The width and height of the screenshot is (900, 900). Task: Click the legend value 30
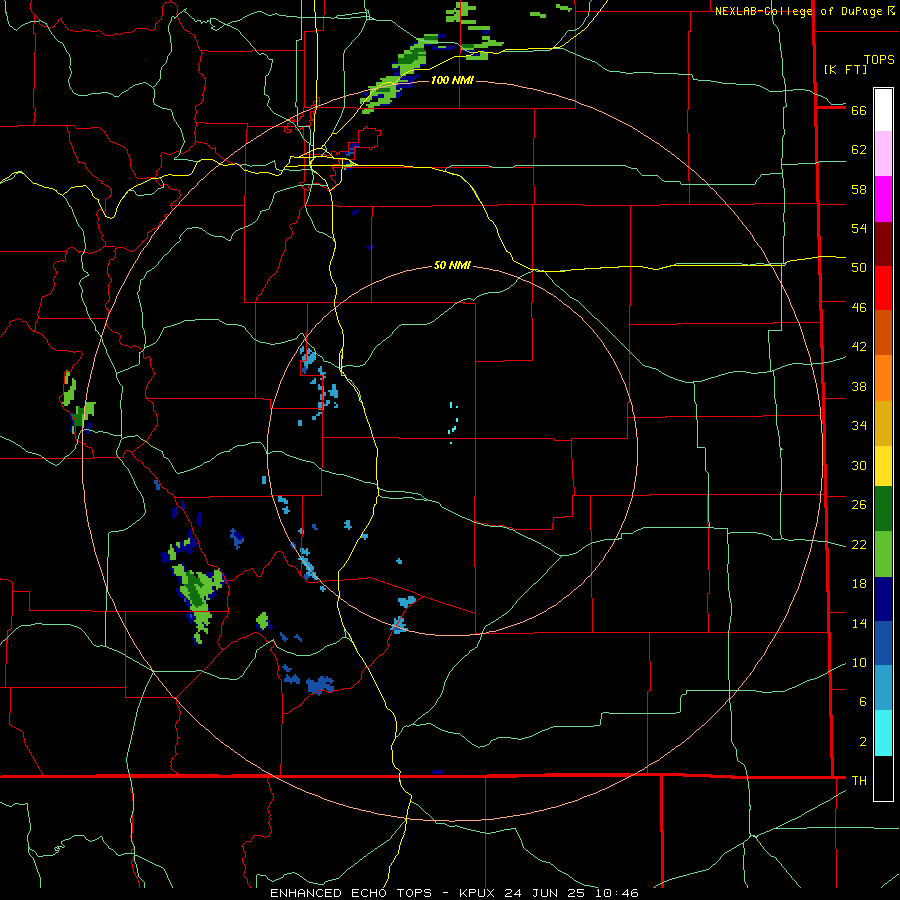point(859,465)
